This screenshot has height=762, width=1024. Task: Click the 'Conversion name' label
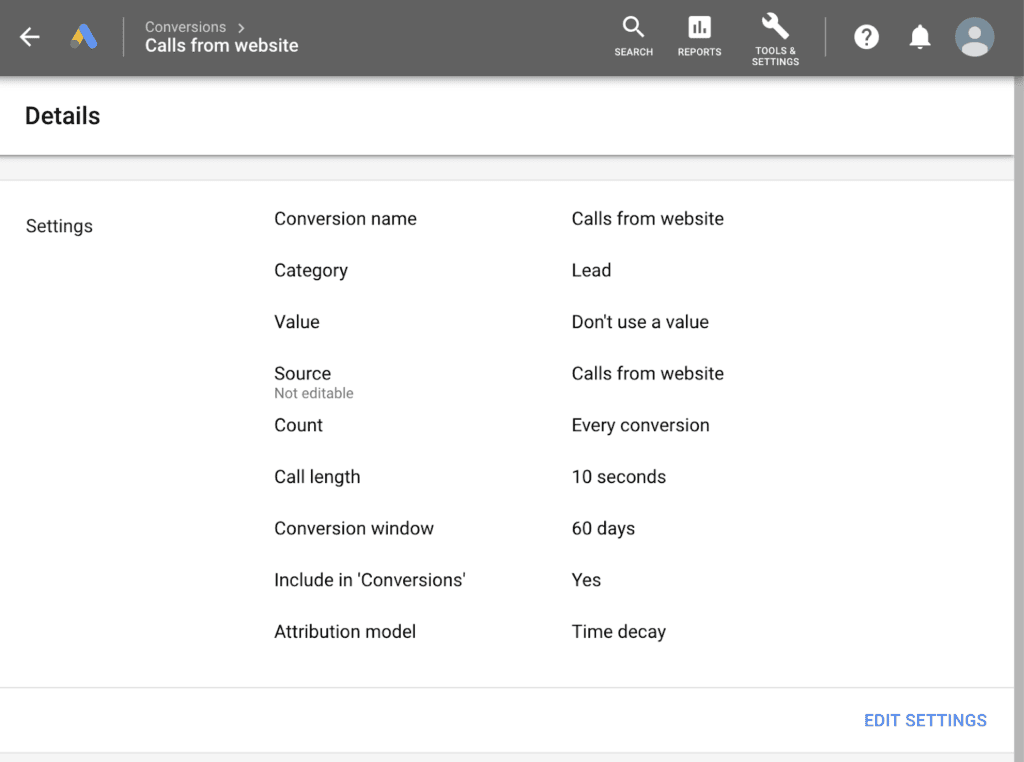pyautogui.click(x=345, y=219)
